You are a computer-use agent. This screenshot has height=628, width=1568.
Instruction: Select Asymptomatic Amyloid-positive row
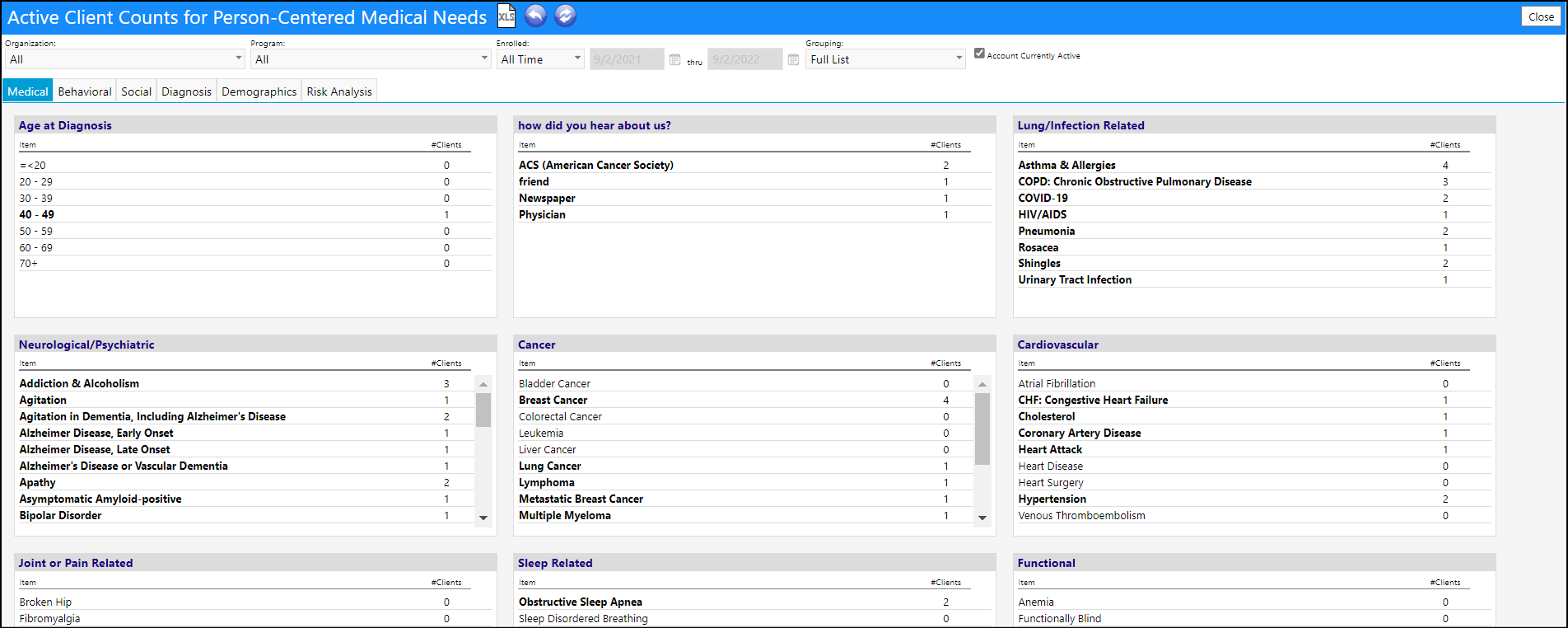tap(245, 499)
